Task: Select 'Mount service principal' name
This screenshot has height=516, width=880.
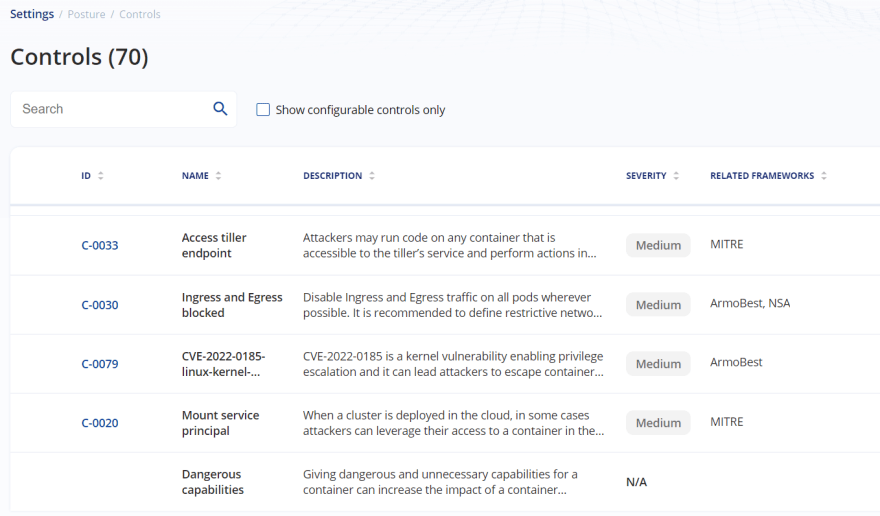Action: (x=221, y=423)
